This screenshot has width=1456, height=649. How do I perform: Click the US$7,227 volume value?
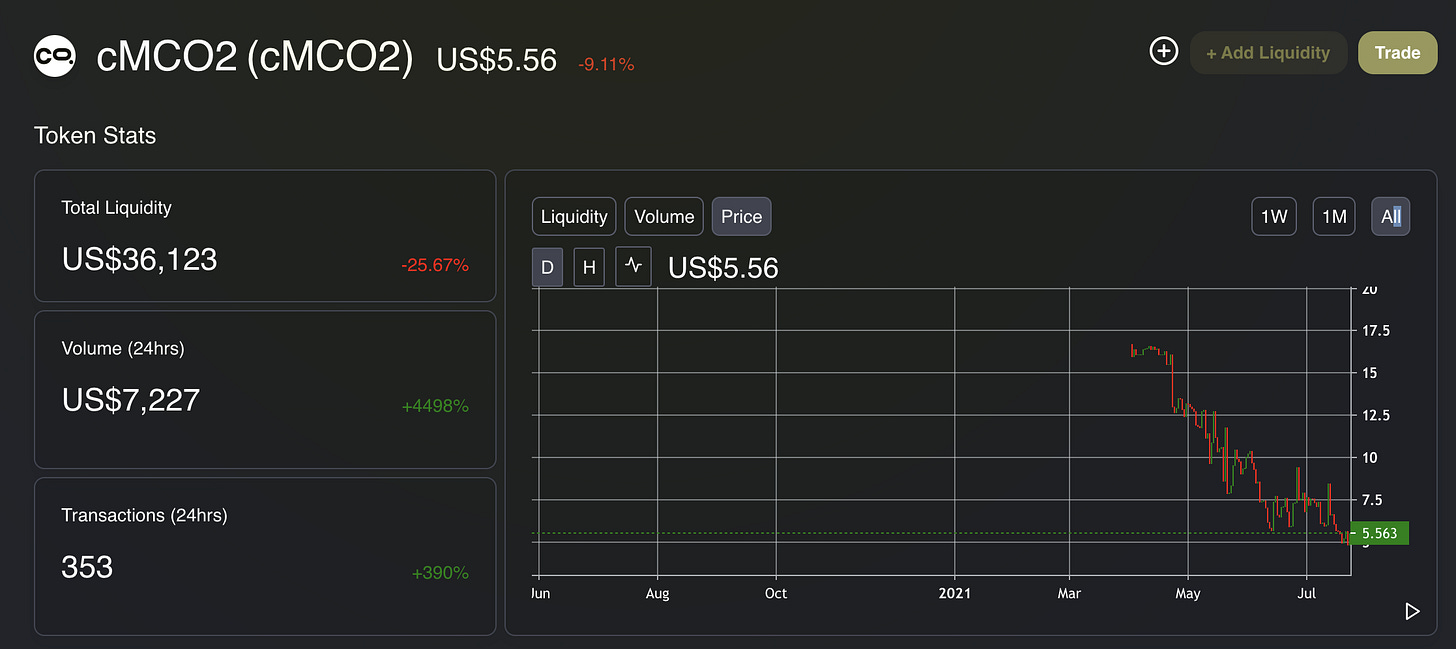coord(131,400)
